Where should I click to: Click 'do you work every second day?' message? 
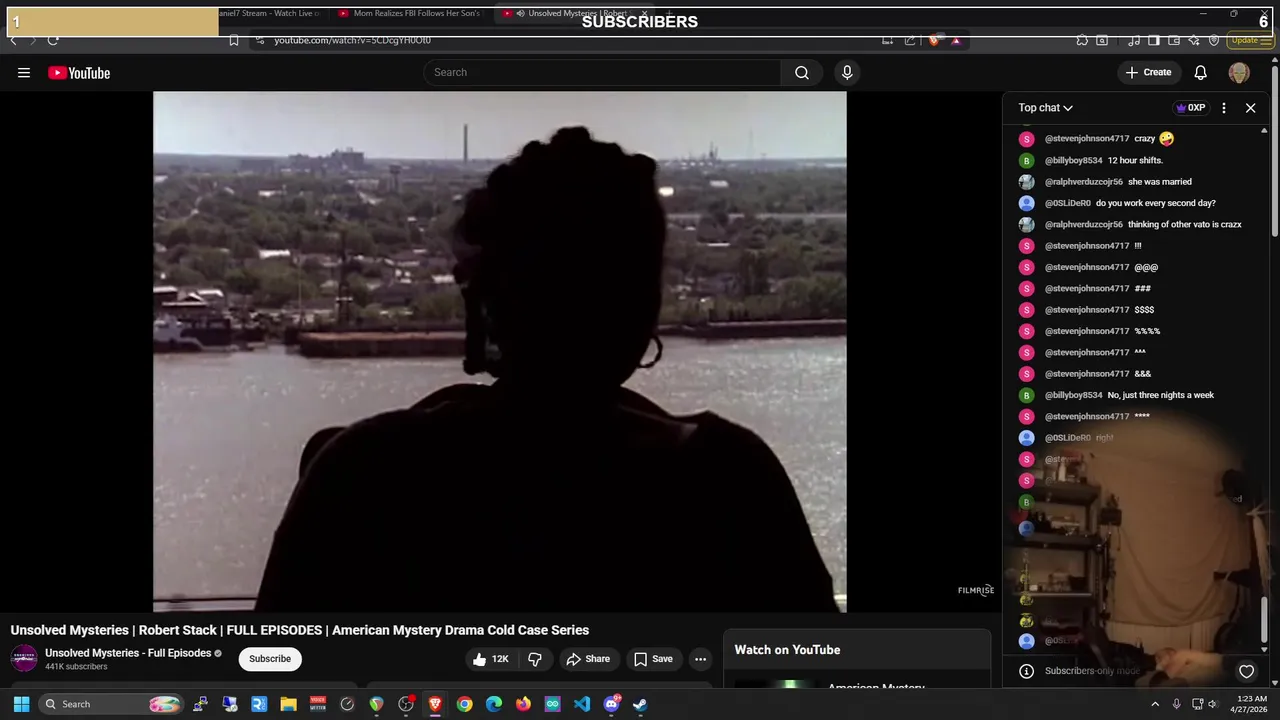tap(1156, 203)
